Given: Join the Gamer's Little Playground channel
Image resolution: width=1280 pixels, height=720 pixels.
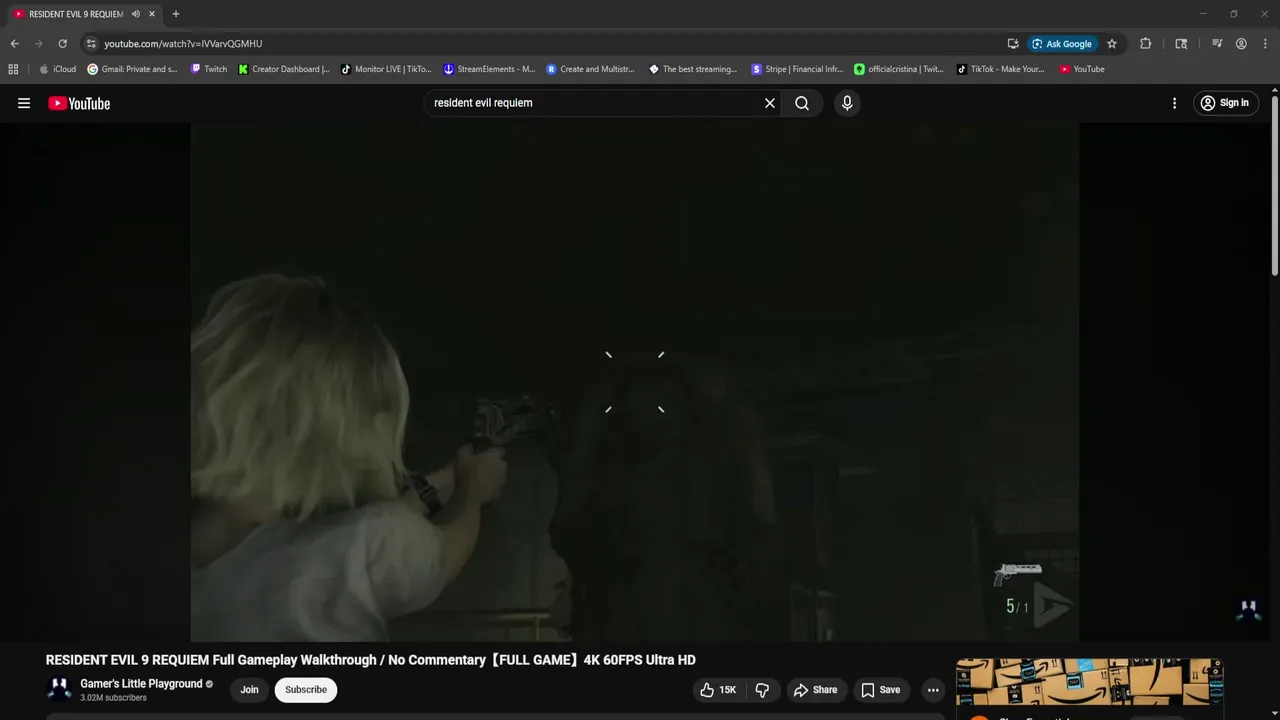Looking at the screenshot, I should coord(249,690).
